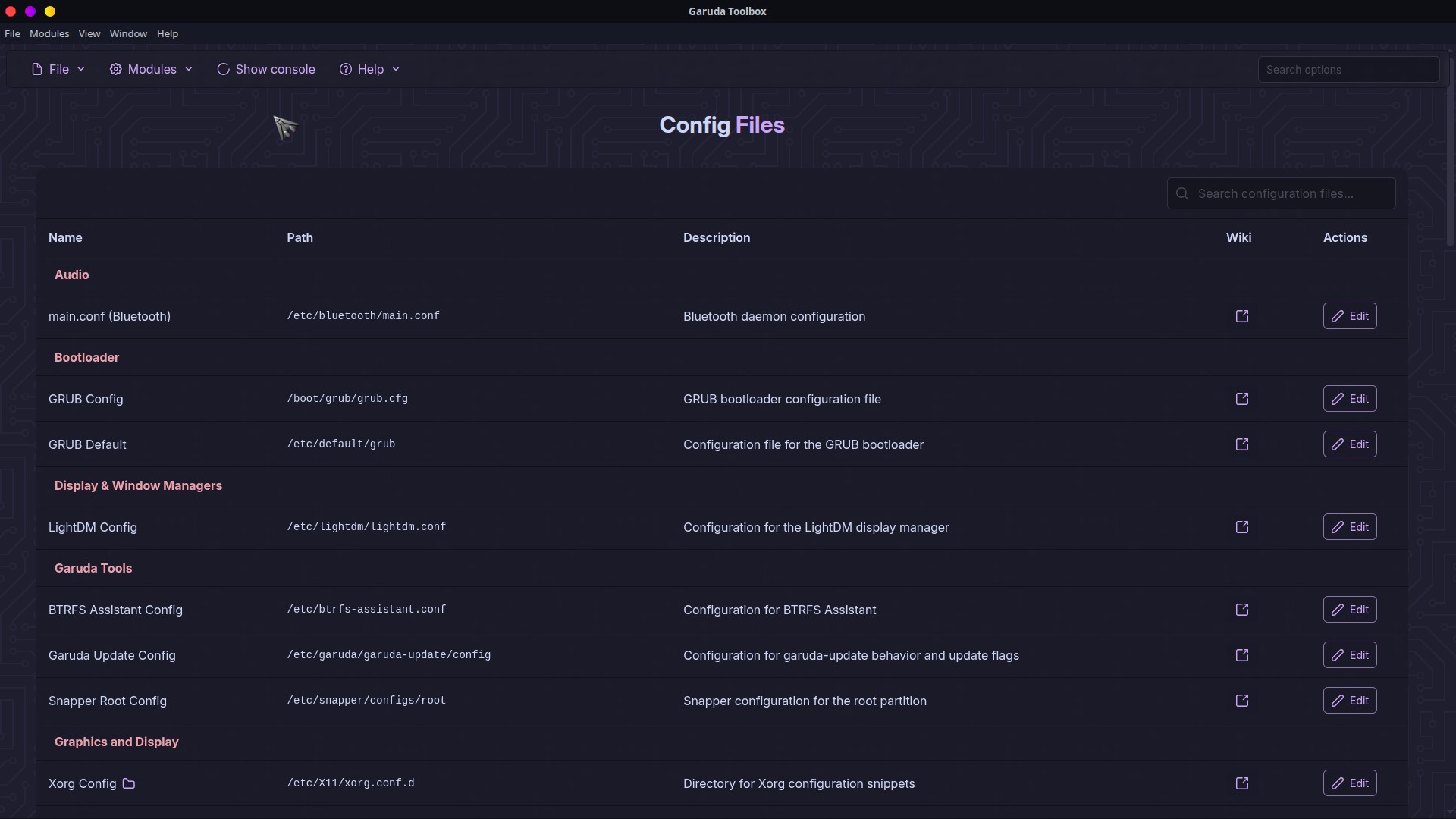
Task: Click the magnifier icon in configuration search
Action: click(x=1182, y=193)
